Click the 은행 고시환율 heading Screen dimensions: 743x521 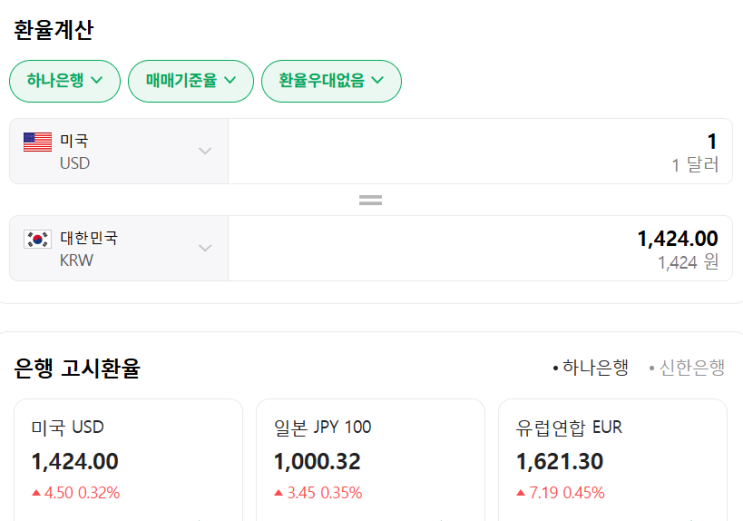[x=77, y=368]
